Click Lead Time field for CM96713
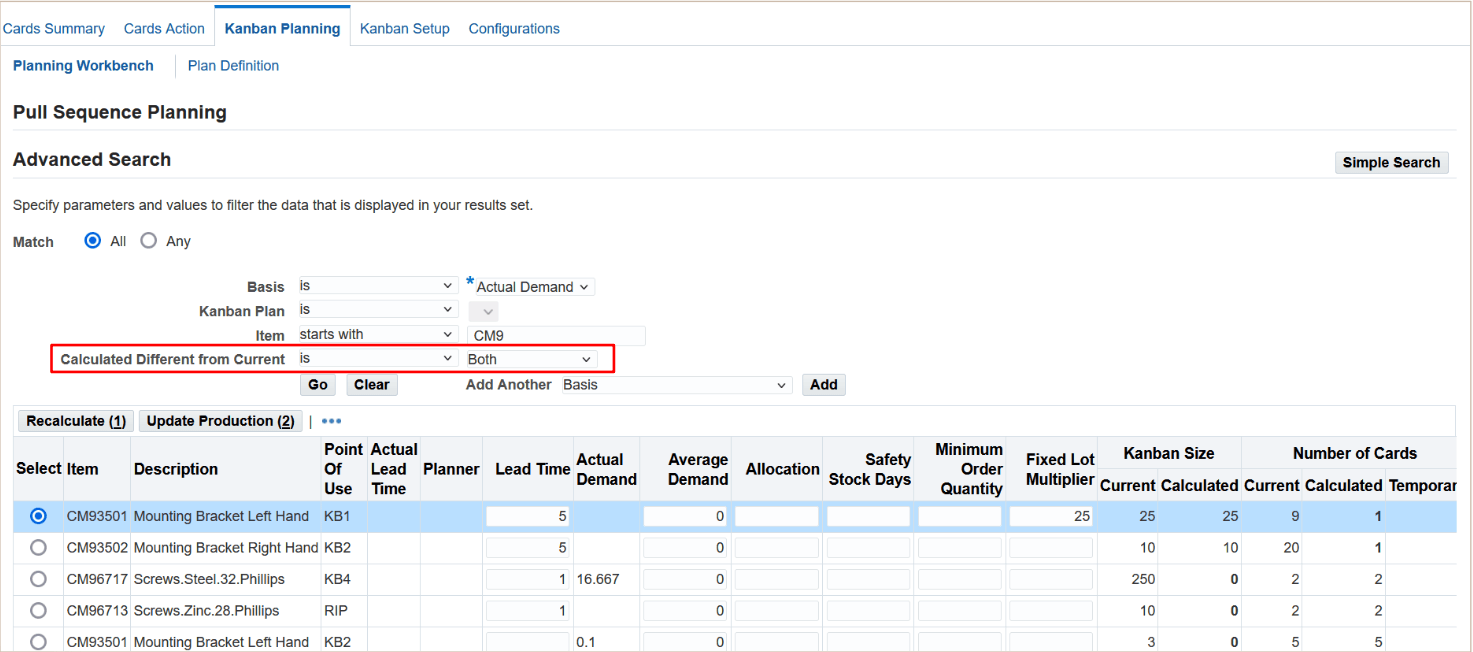Screen dimensions: 1473x652 coord(528,610)
